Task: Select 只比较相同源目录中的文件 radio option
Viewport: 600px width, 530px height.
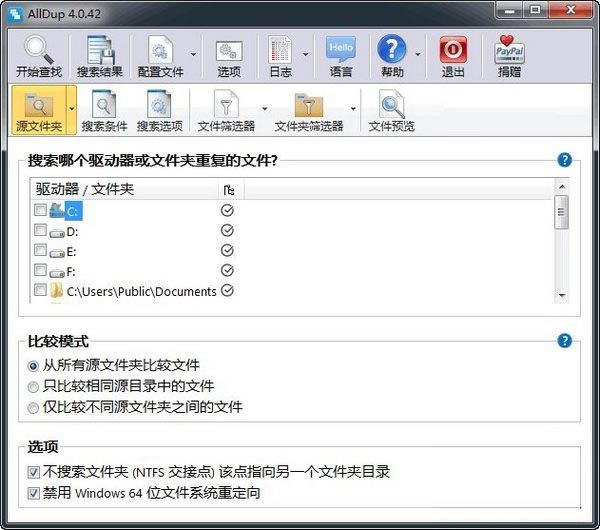Action: [34, 386]
